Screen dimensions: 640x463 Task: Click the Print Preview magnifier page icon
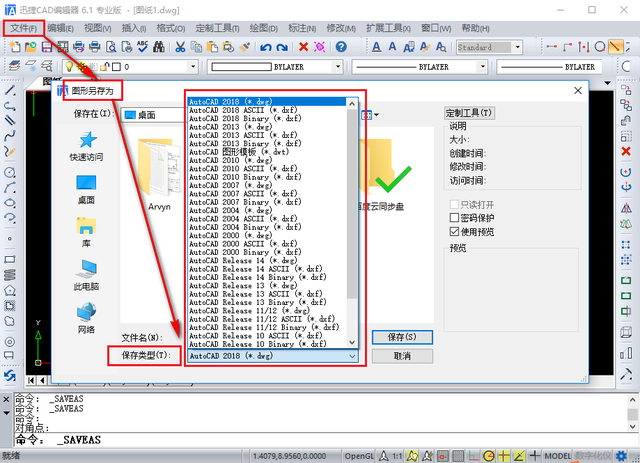[111, 47]
